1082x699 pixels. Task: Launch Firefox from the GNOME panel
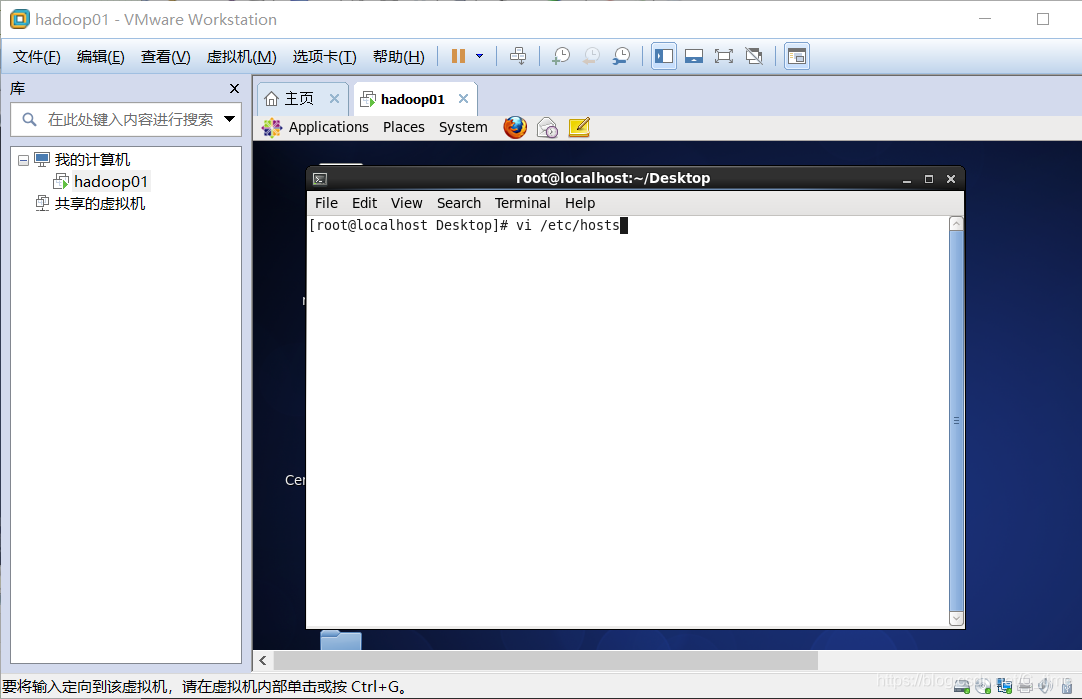pos(515,128)
